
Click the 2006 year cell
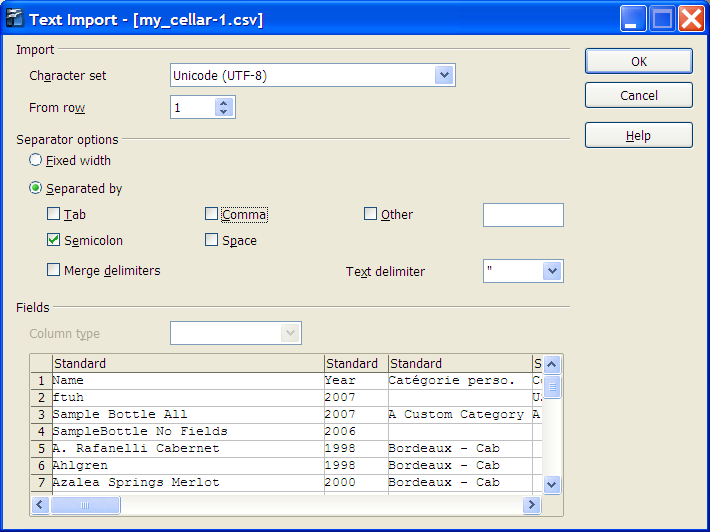tap(356, 432)
